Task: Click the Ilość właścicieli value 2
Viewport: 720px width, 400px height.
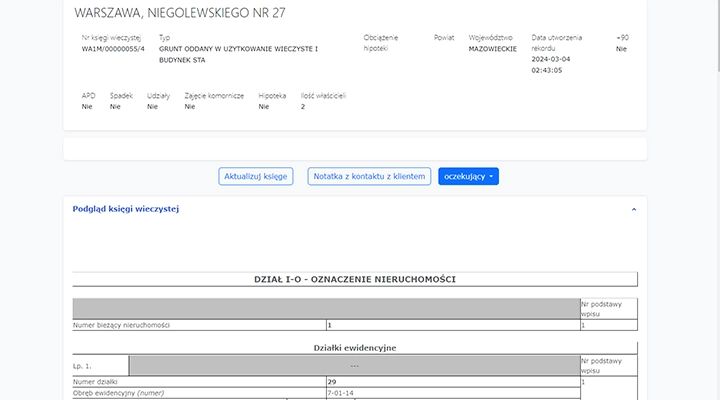Action: point(303,106)
